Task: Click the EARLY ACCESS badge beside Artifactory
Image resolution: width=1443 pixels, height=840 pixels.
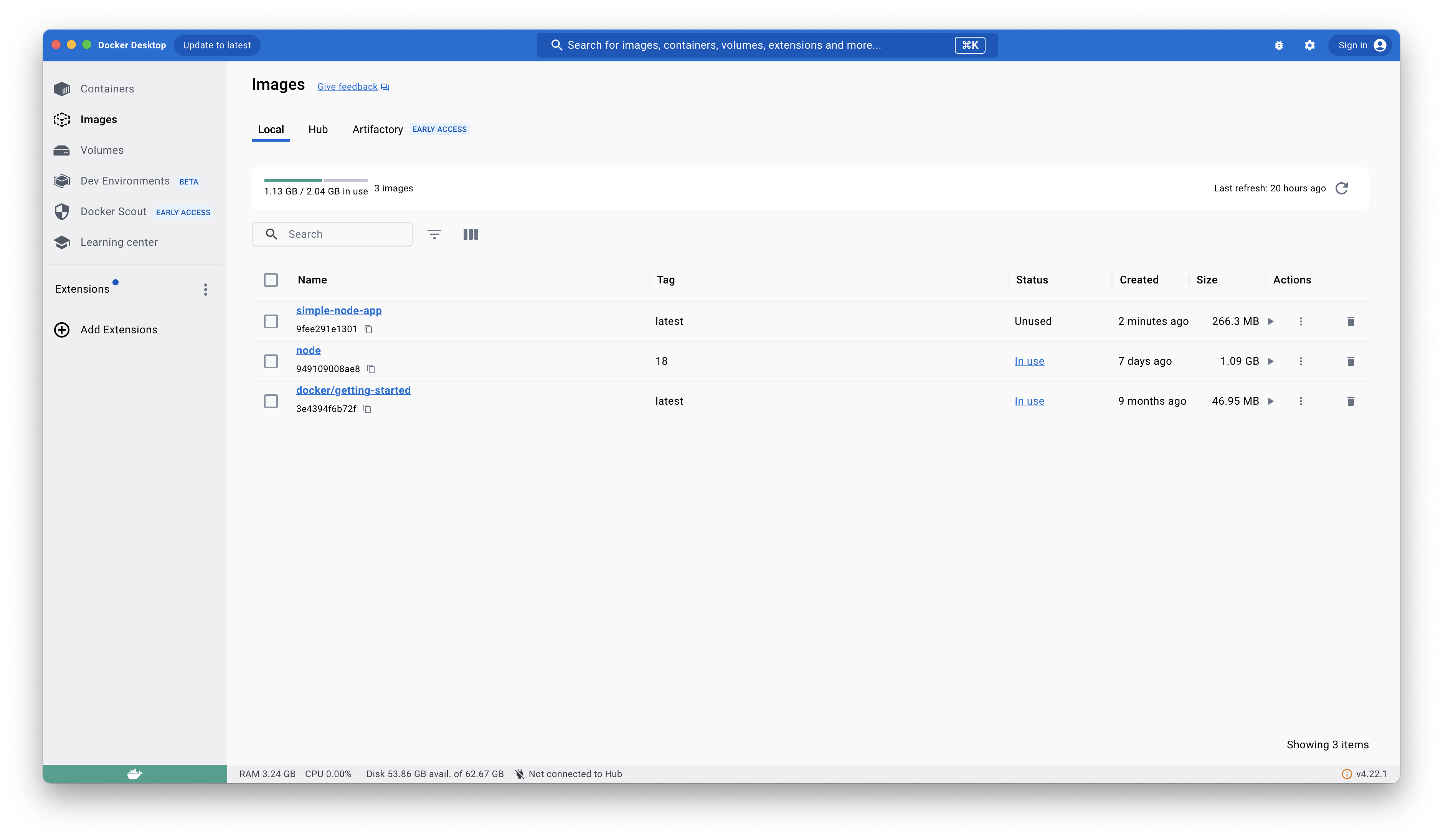Action: click(439, 129)
